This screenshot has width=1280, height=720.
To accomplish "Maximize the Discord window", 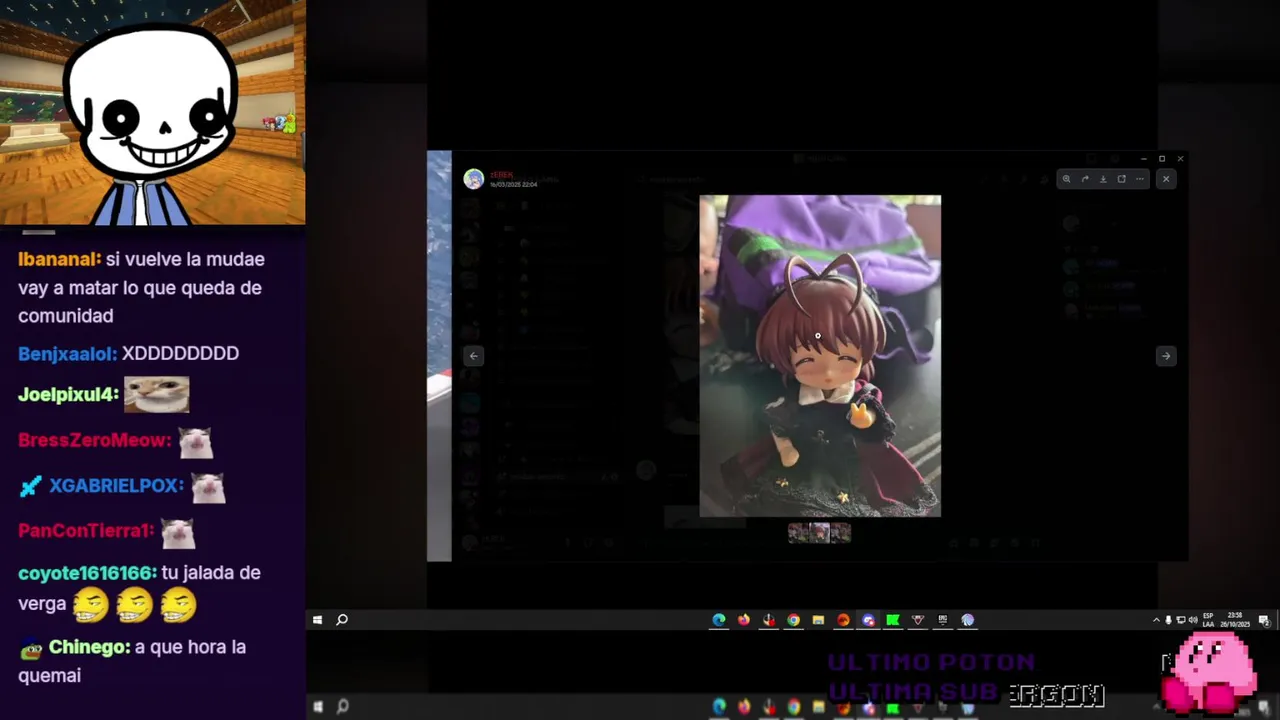I will point(1162,158).
